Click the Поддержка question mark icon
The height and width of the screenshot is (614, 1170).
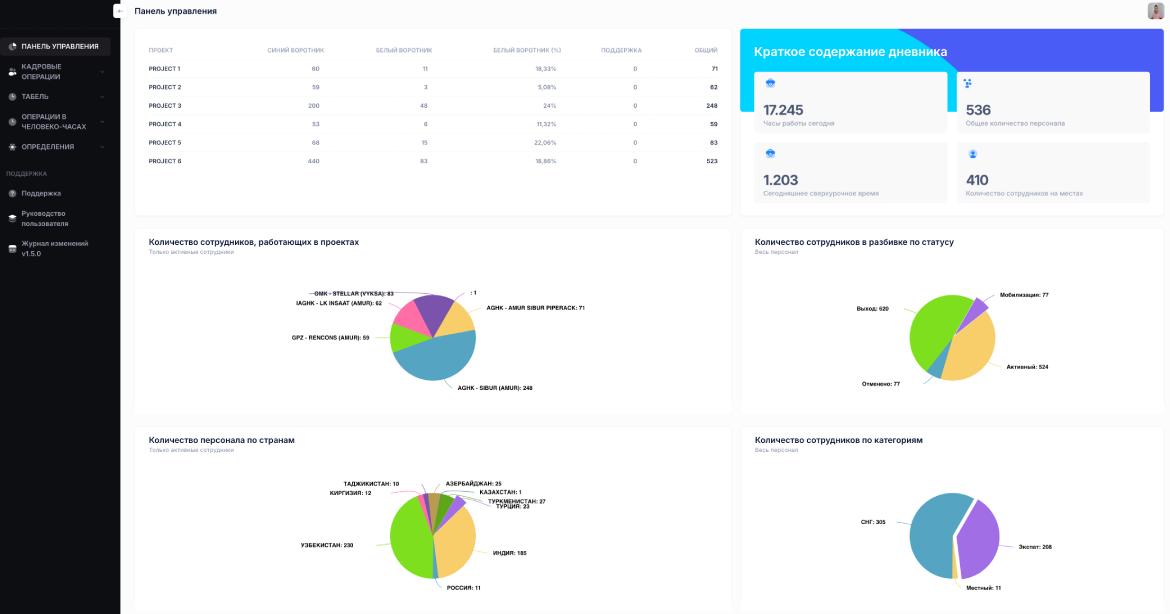(x=12, y=193)
